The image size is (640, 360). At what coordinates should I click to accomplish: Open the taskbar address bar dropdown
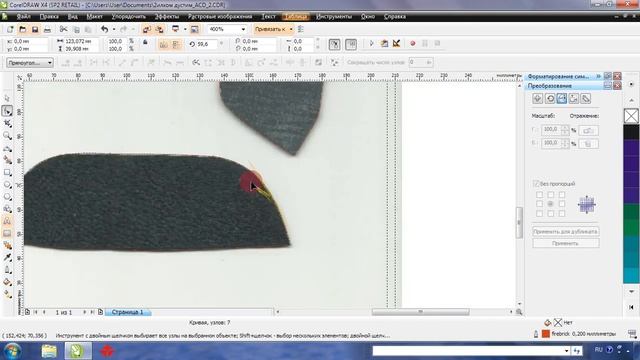tap(566, 351)
